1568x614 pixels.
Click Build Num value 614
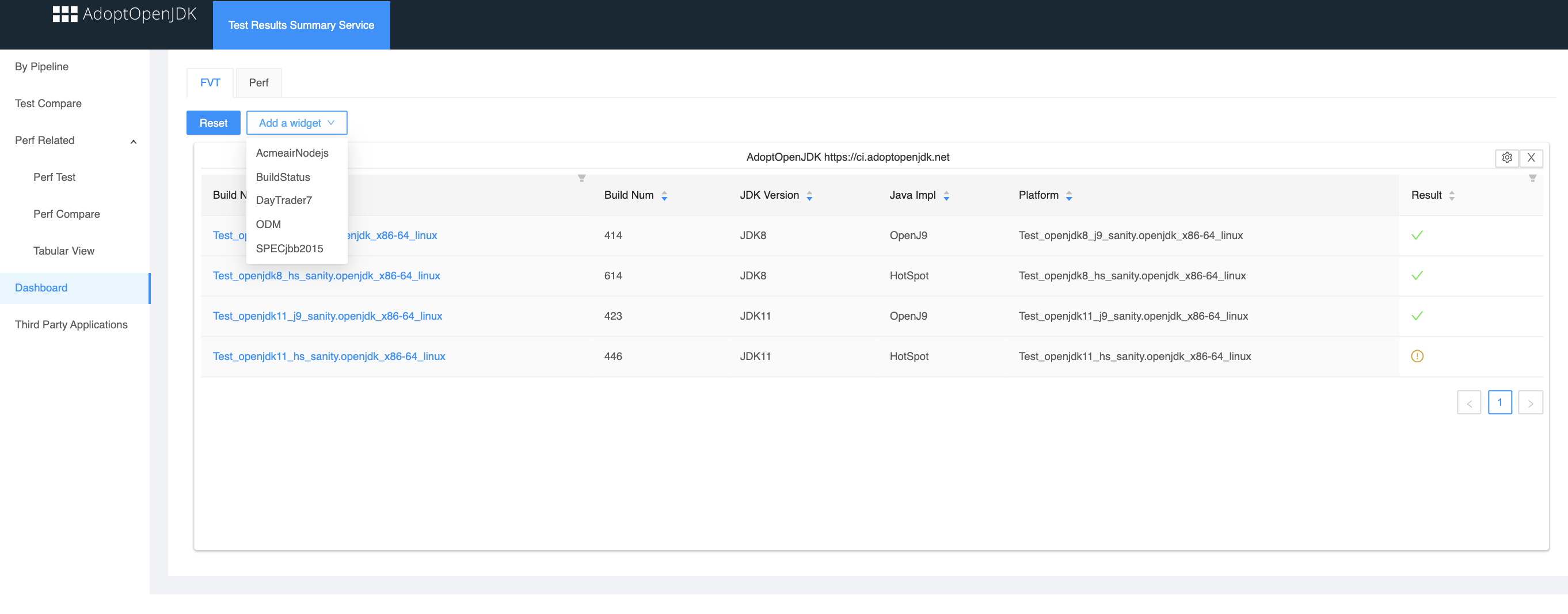click(613, 276)
